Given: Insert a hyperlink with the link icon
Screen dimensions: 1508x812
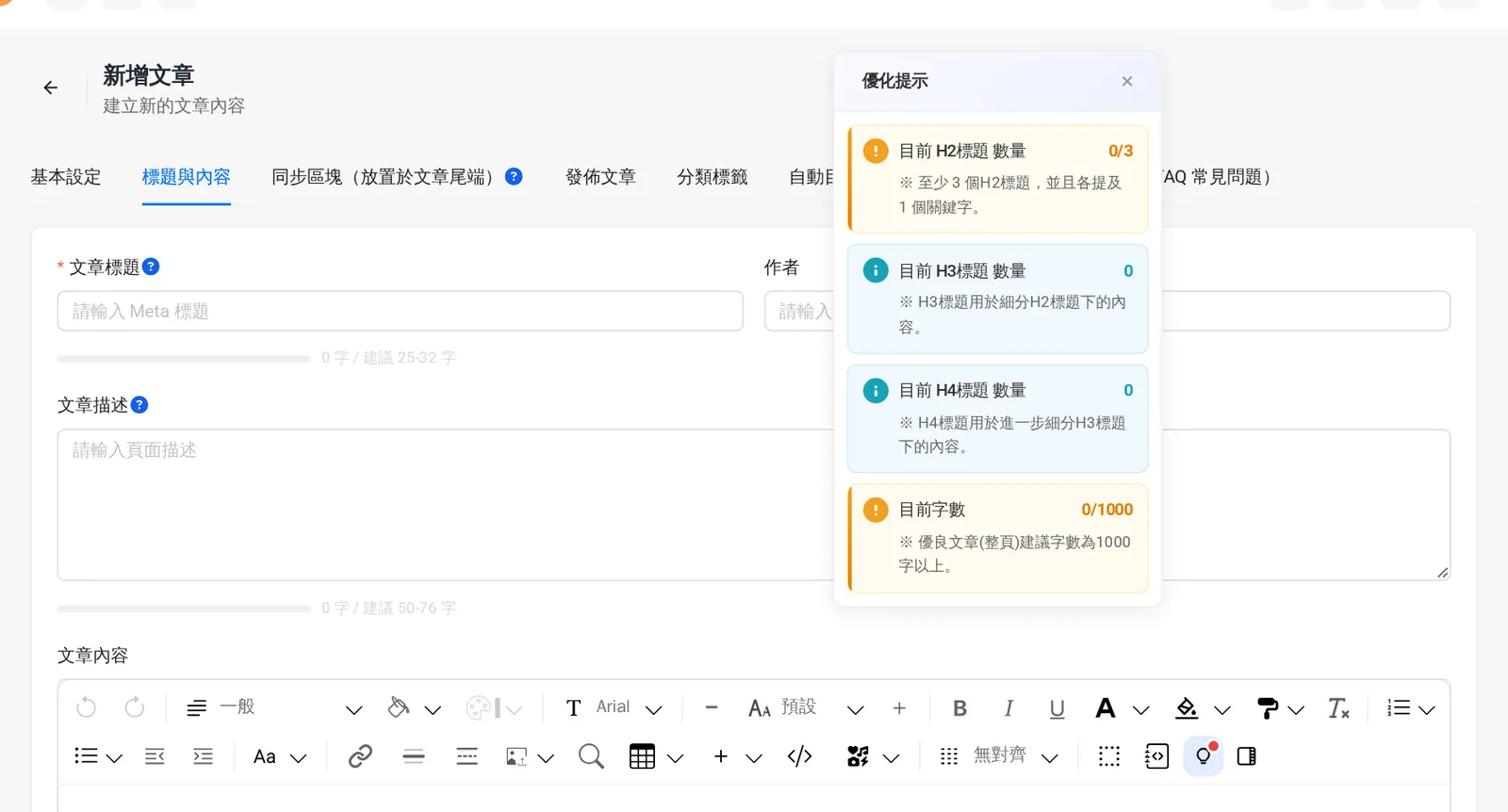Looking at the screenshot, I should [x=360, y=756].
